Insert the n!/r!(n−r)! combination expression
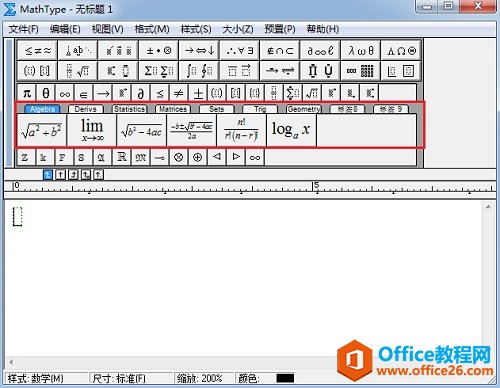 (x=242, y=130)
